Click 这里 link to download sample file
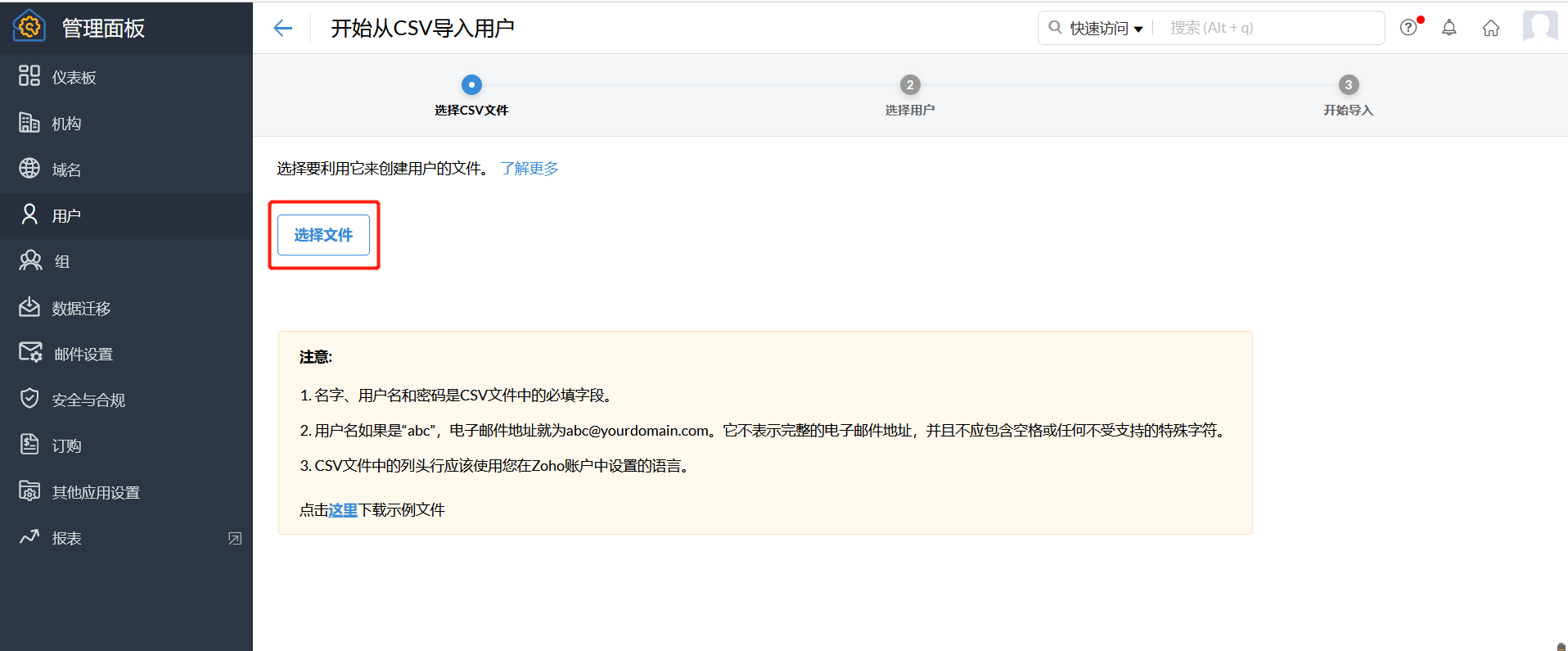This screenshot has height=651, width=1568. click(x=343, y=510)
